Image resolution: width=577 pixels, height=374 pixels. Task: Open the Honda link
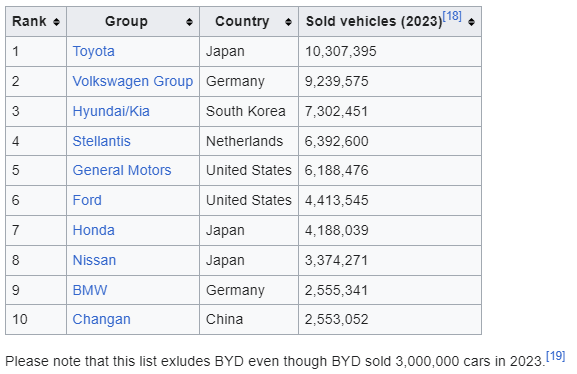coord(93,230)
